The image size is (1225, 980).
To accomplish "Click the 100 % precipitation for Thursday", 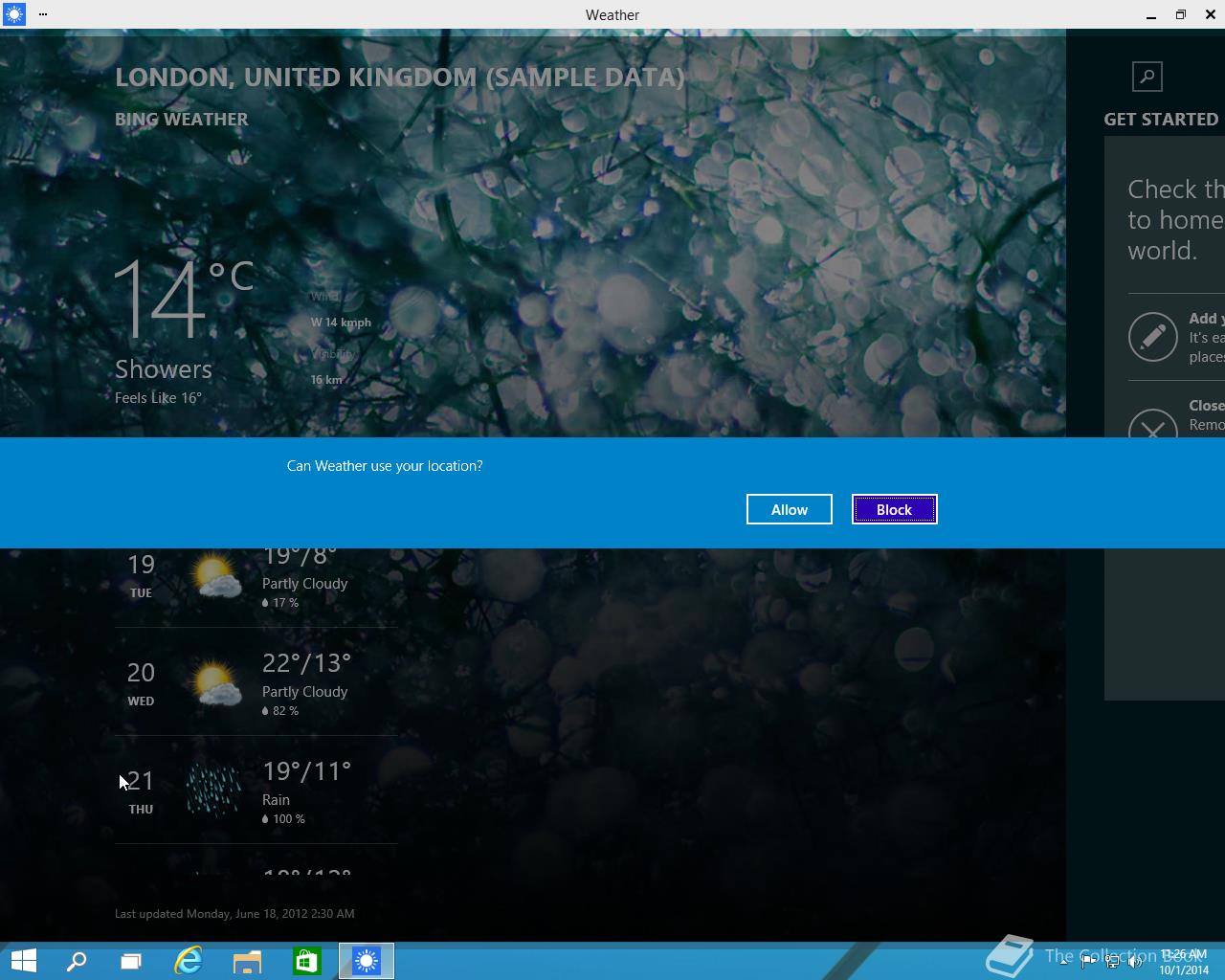I will point(283,819).
